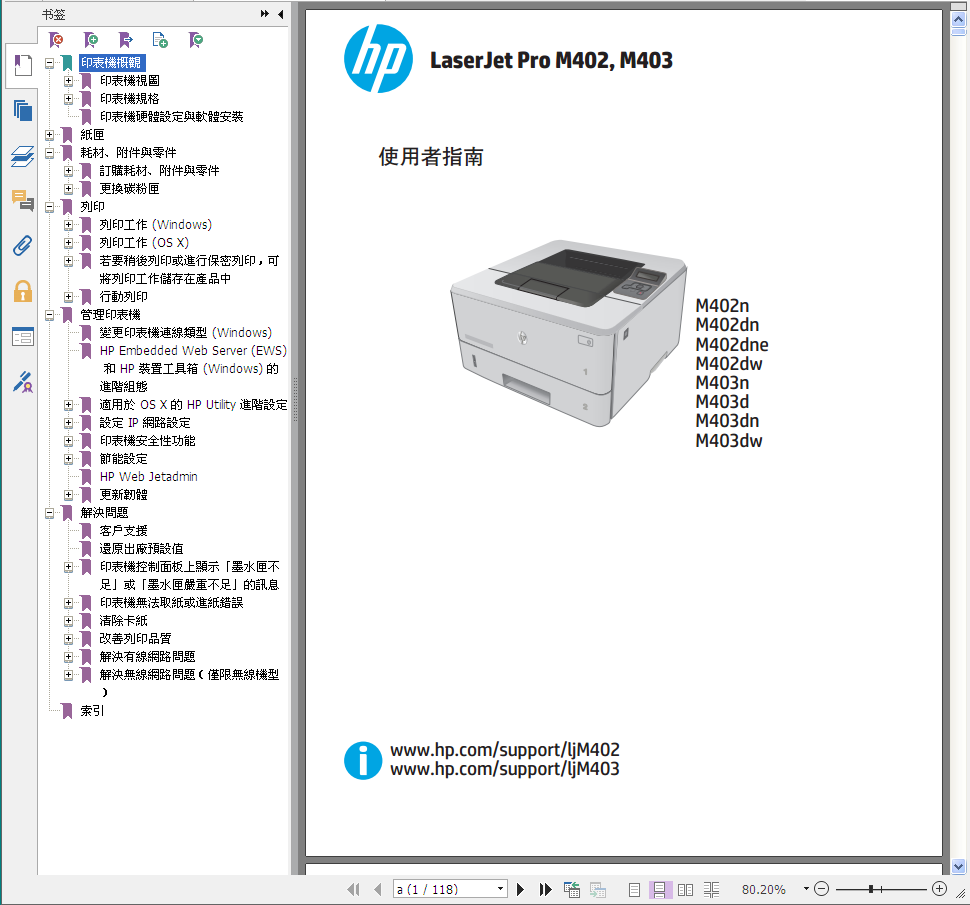Open the page number dropdown
The image size is (970, 905).
pos(500,889)
